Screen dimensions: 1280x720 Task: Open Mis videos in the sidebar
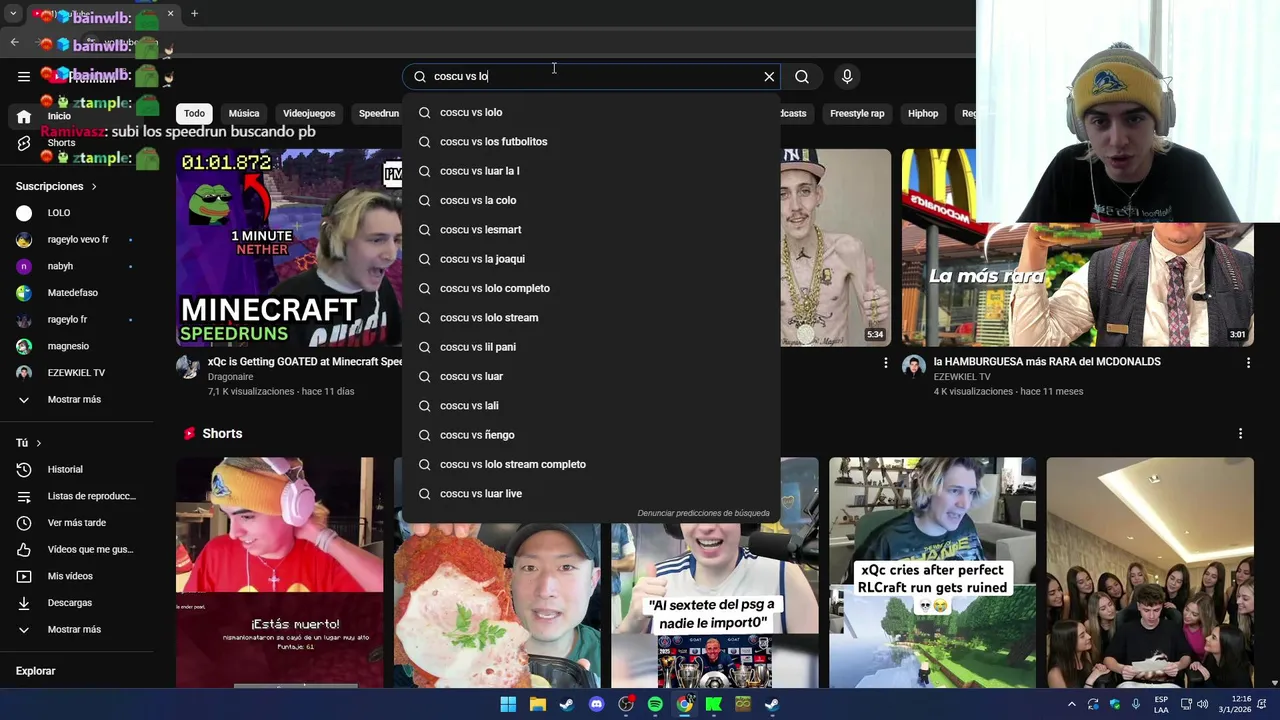(x=76, y=576)
